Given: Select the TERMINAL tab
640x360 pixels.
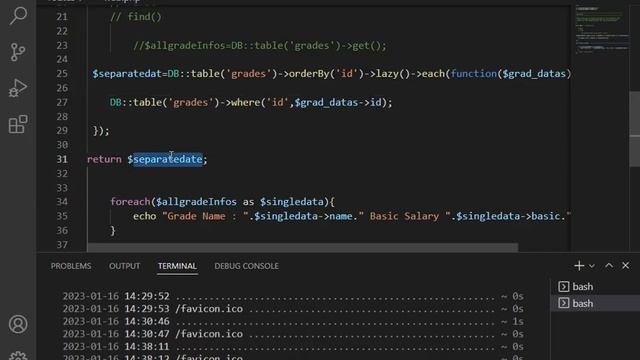Looking at the screenshot, I should pyautogui.click(x=177, y=266).
